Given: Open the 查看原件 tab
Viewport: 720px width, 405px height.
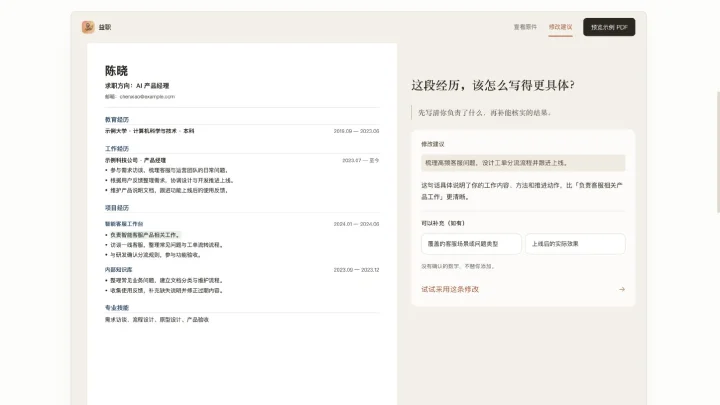Looking at the screenshot, I should pos(525,27).
